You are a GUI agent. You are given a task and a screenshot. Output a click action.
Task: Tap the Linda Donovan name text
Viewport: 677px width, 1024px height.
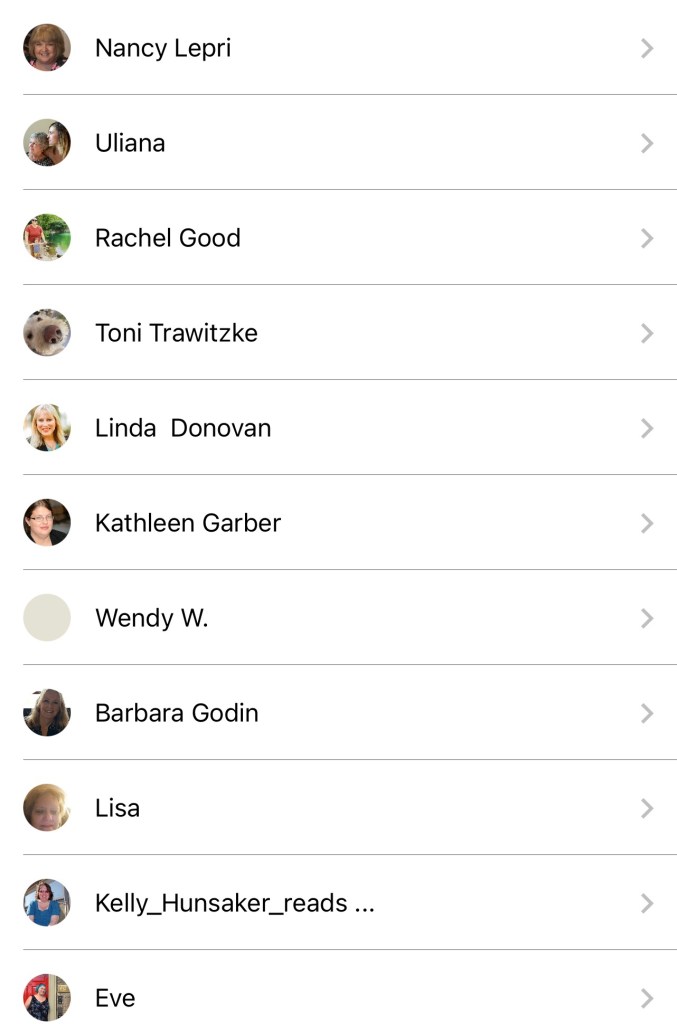point(183,428)
